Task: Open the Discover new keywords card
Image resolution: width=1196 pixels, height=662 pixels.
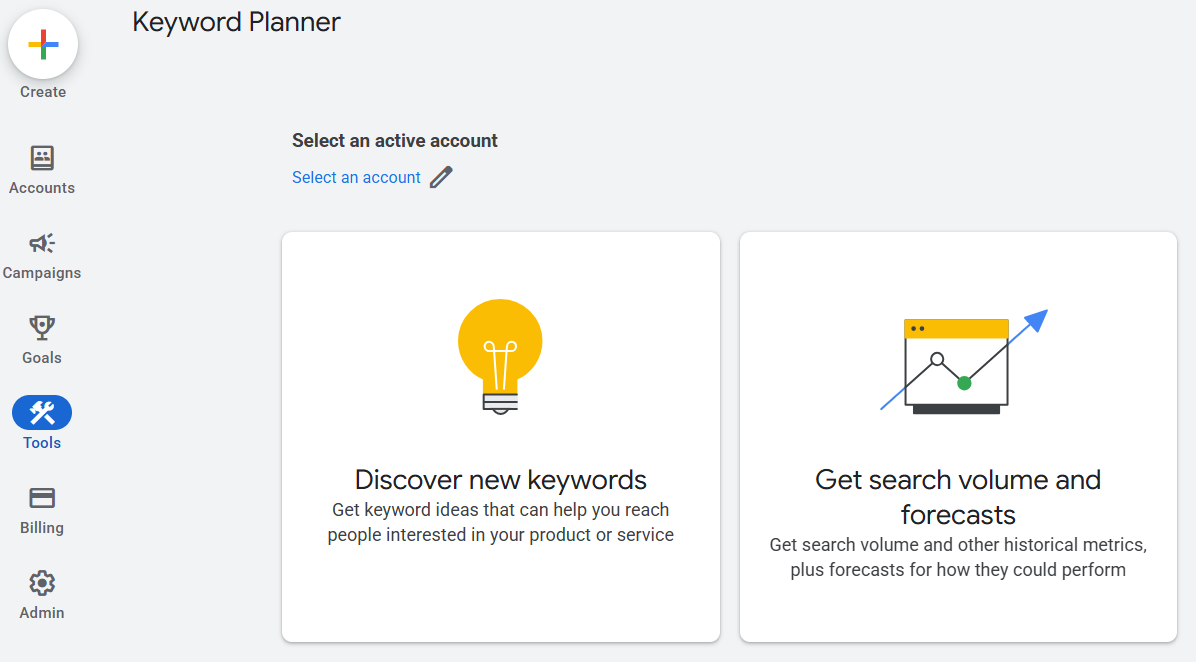Action: [500, 435]
